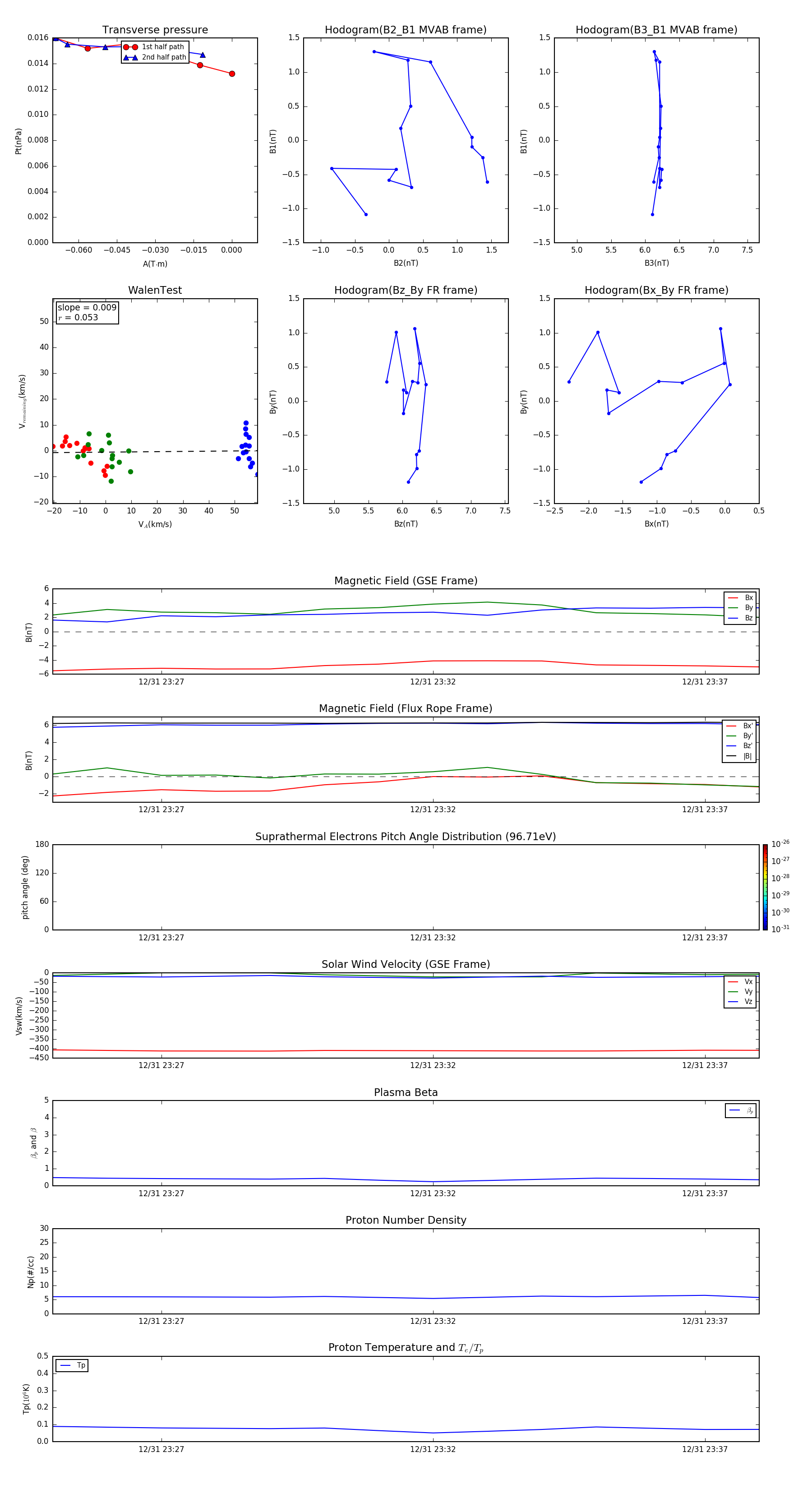Click the "A(T·m)" x-axis label
The width and height of the screenshot is (812, 1489).
pyautogui.click(x=155, y=264)
